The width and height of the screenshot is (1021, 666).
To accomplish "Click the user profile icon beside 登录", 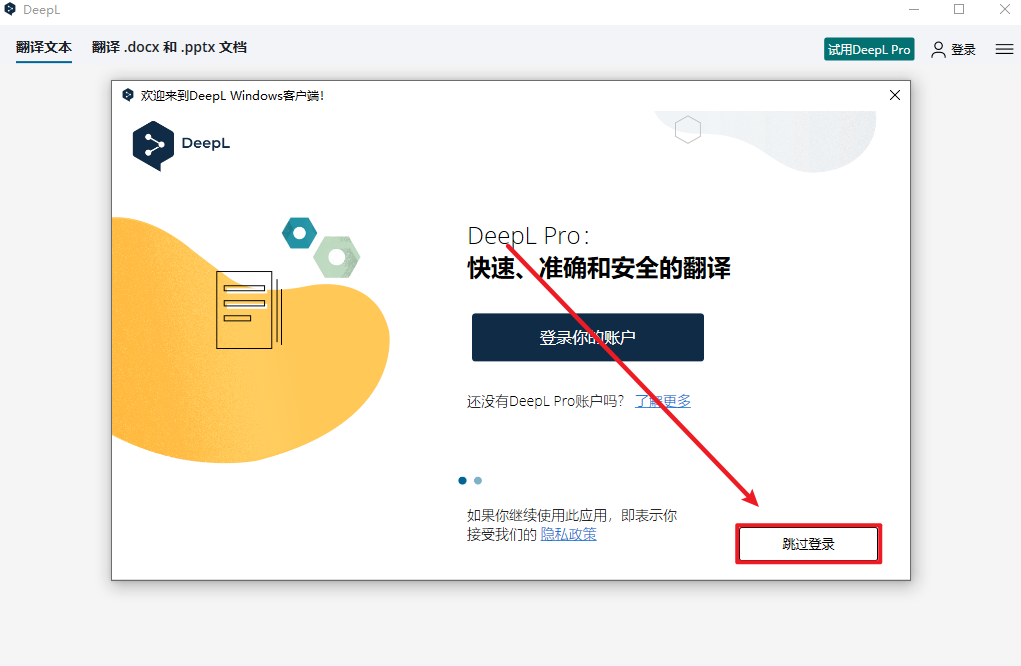I will (938, 49).
